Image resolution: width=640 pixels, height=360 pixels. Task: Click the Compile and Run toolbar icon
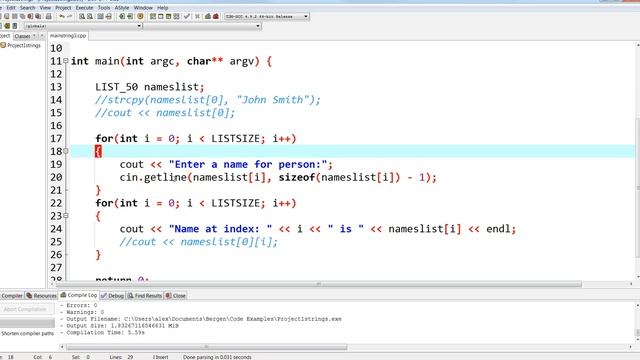(168, 16)
